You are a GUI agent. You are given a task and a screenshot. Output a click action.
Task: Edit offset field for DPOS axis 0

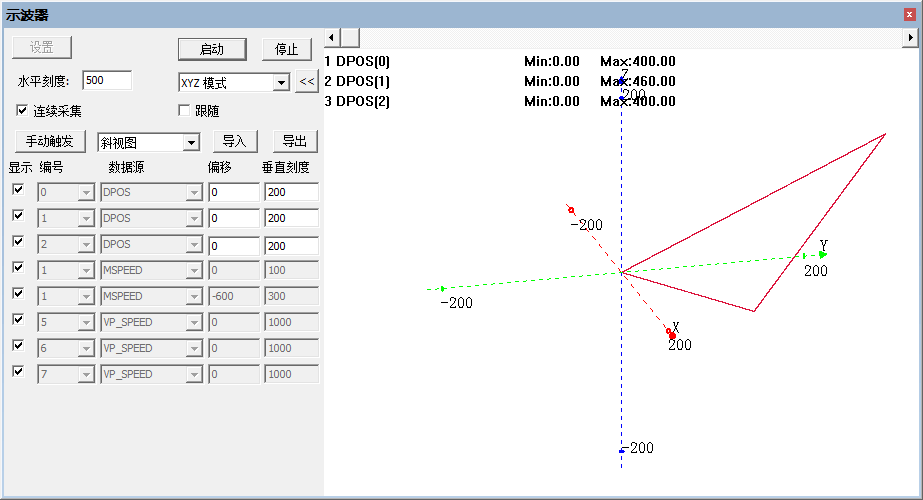click(234, 192)
